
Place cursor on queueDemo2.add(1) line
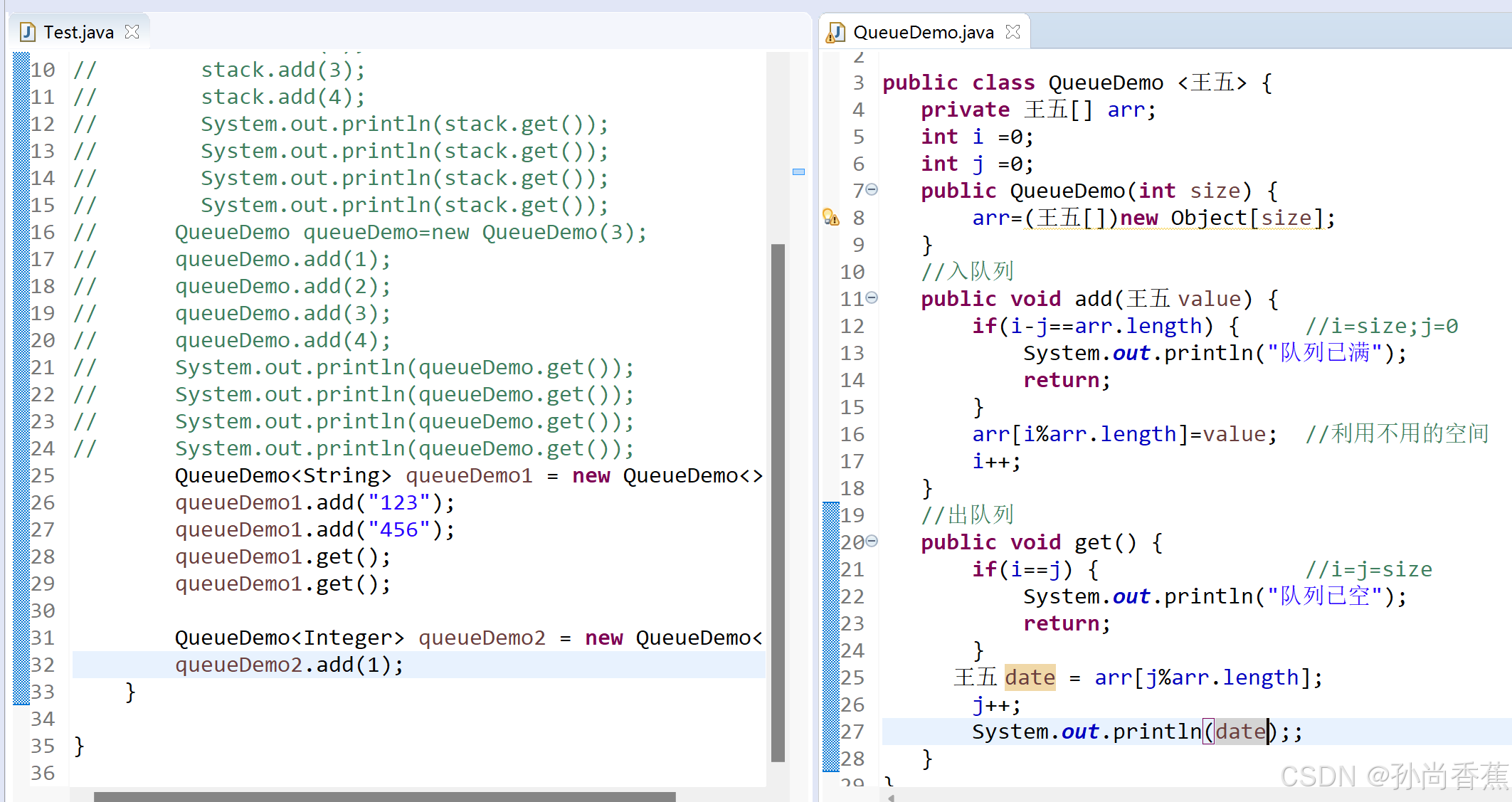point(288,665)
